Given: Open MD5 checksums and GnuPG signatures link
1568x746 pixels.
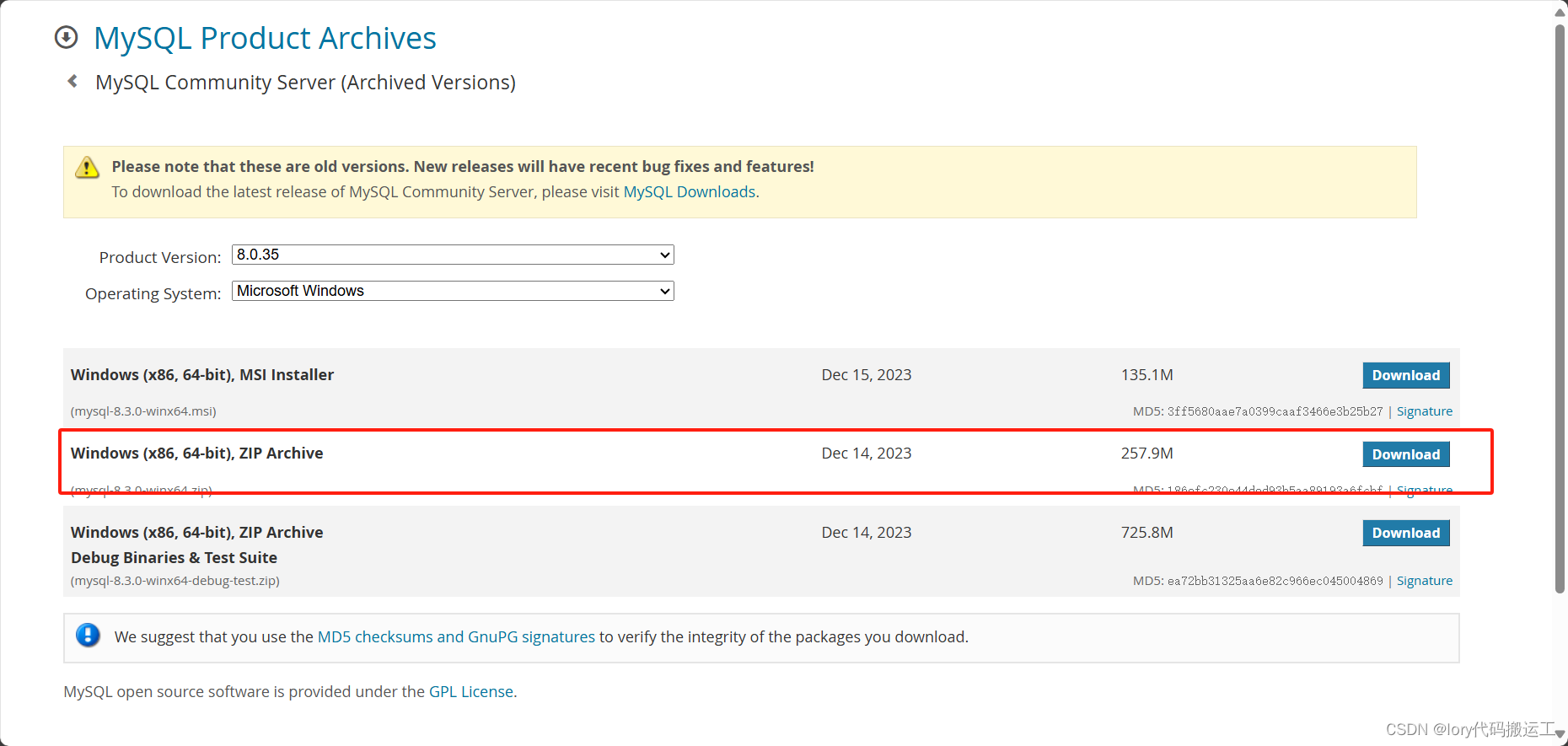Looking at the screenshot, I should [456, 637].
